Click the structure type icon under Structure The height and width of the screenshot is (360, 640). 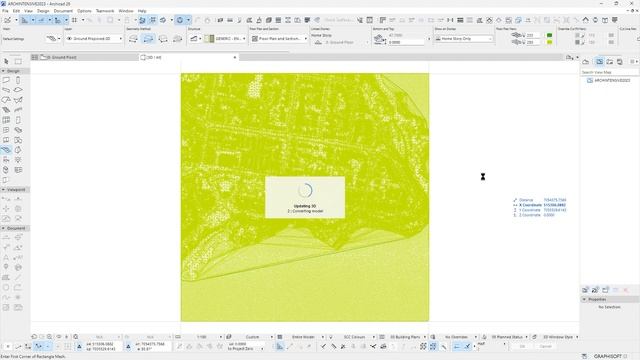point(194,39)
